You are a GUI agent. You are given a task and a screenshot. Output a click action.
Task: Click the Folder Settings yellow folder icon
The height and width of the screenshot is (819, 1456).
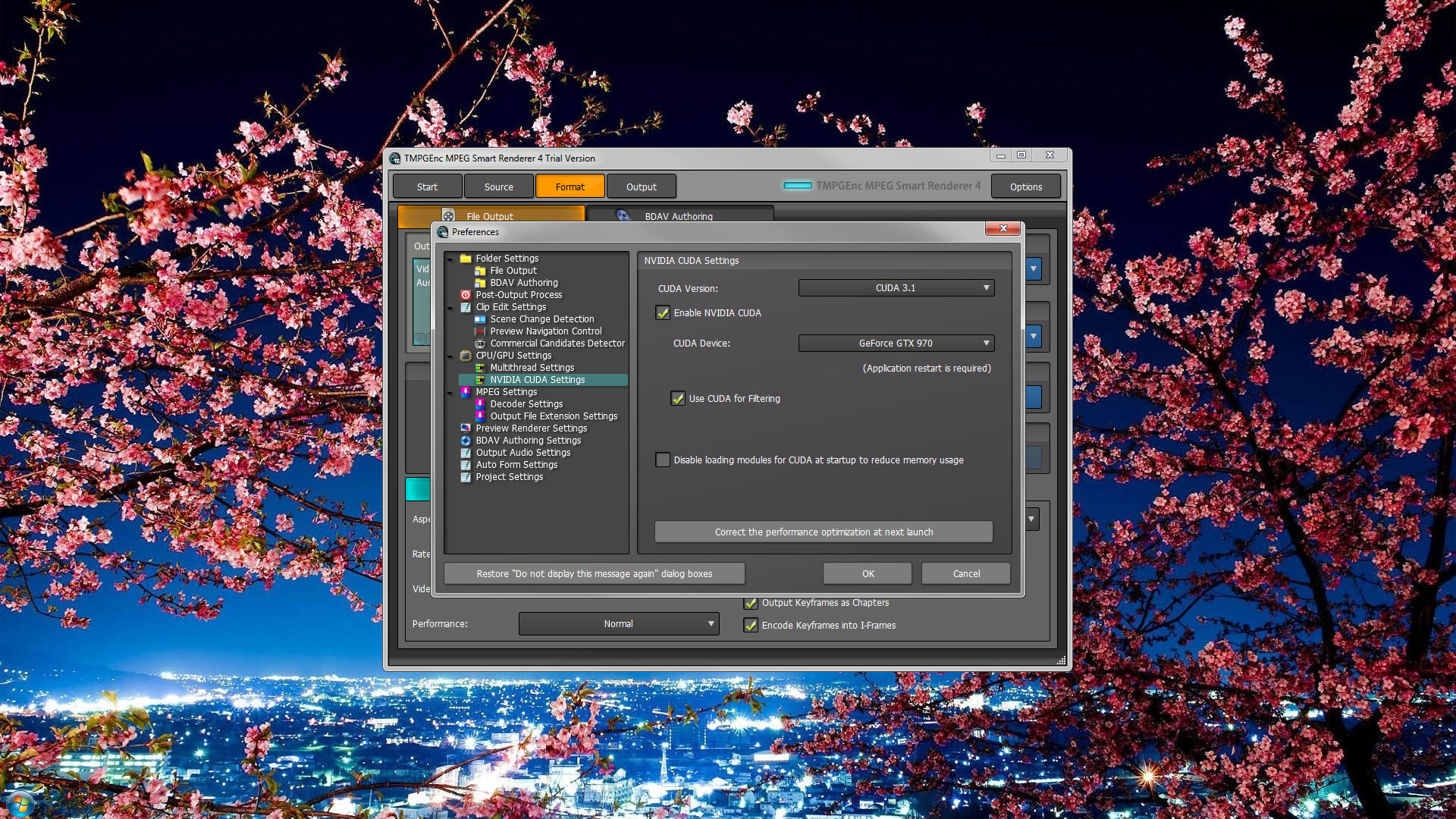coord(466,259)
